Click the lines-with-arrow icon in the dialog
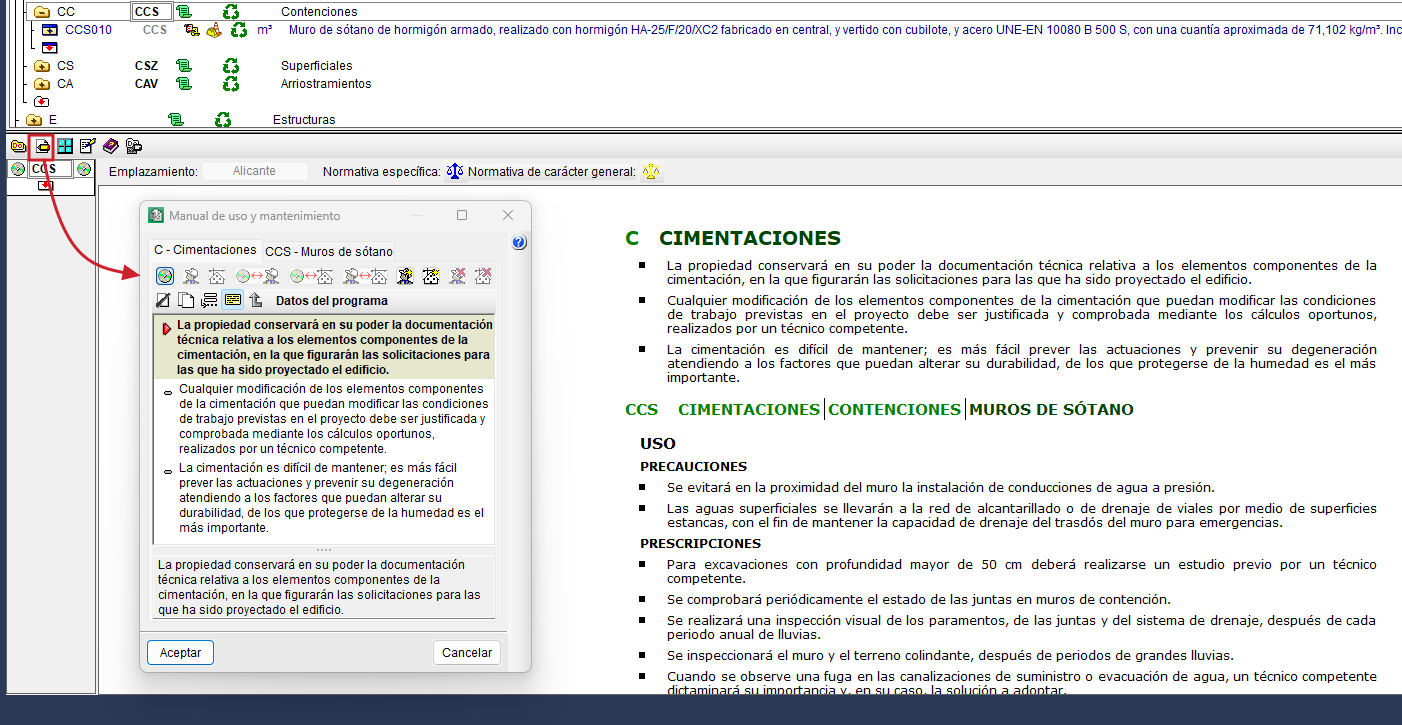1402x725 pixels. point(209,300)
